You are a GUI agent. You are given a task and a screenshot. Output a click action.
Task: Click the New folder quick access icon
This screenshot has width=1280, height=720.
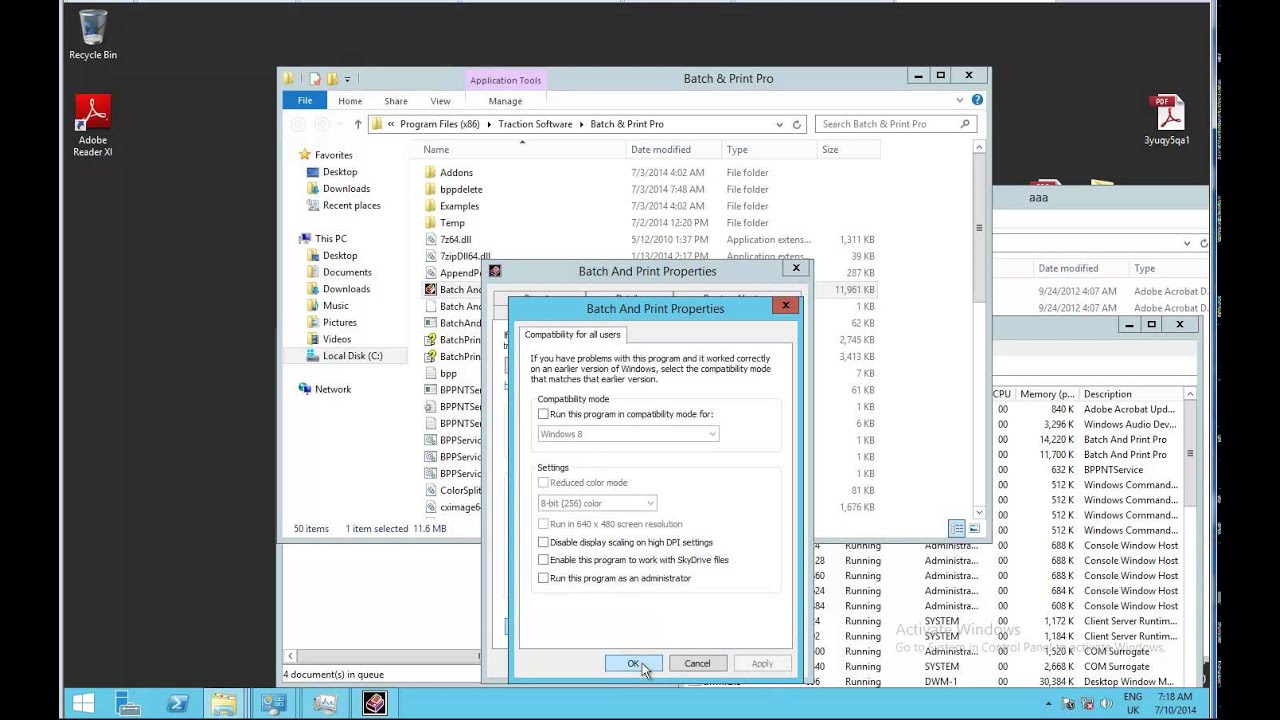tap(331, 79)
